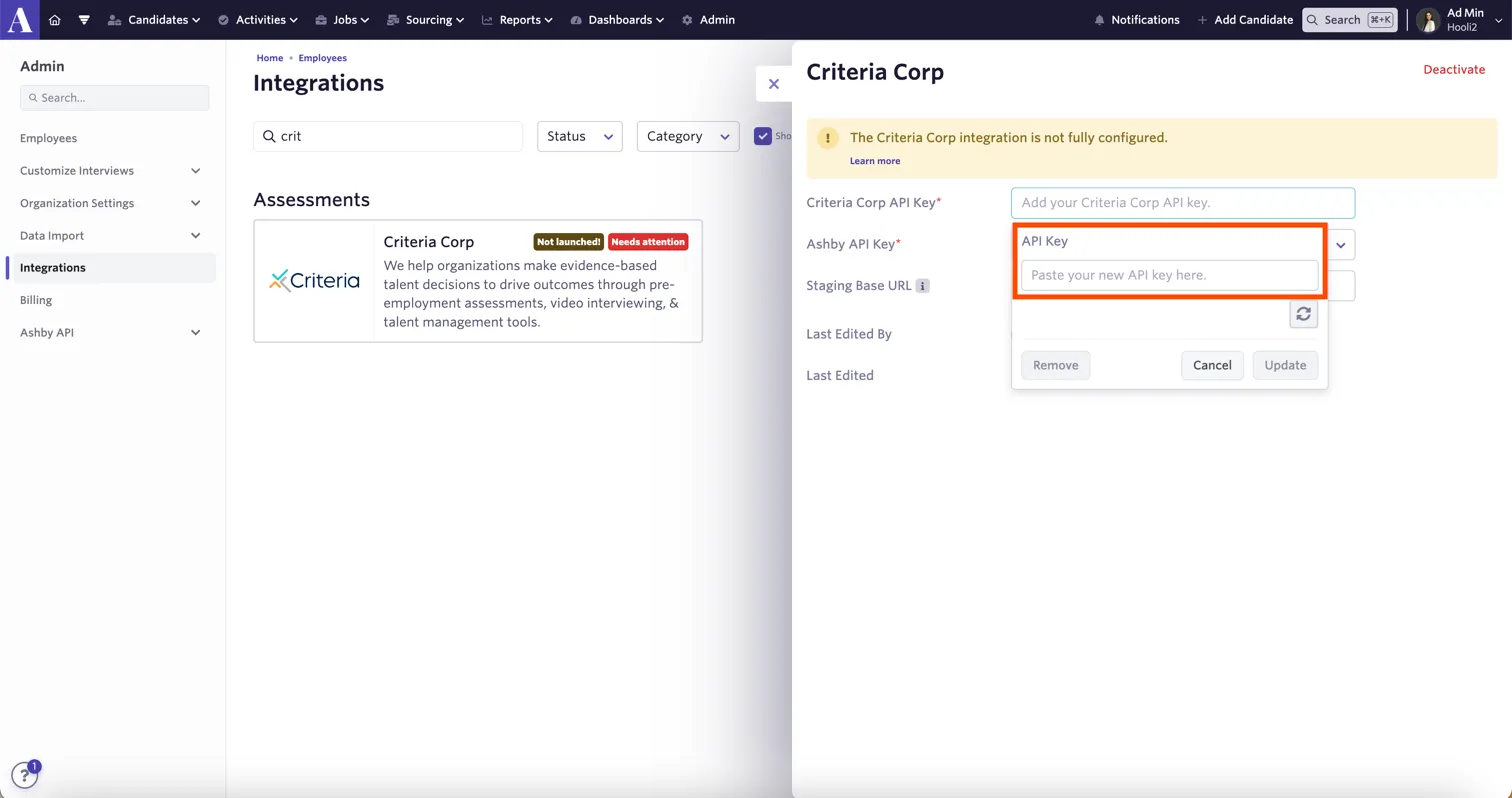Click the Home breadcrumb link
The width and height of the screenshot is (1512, 798).
coord(270,58)
